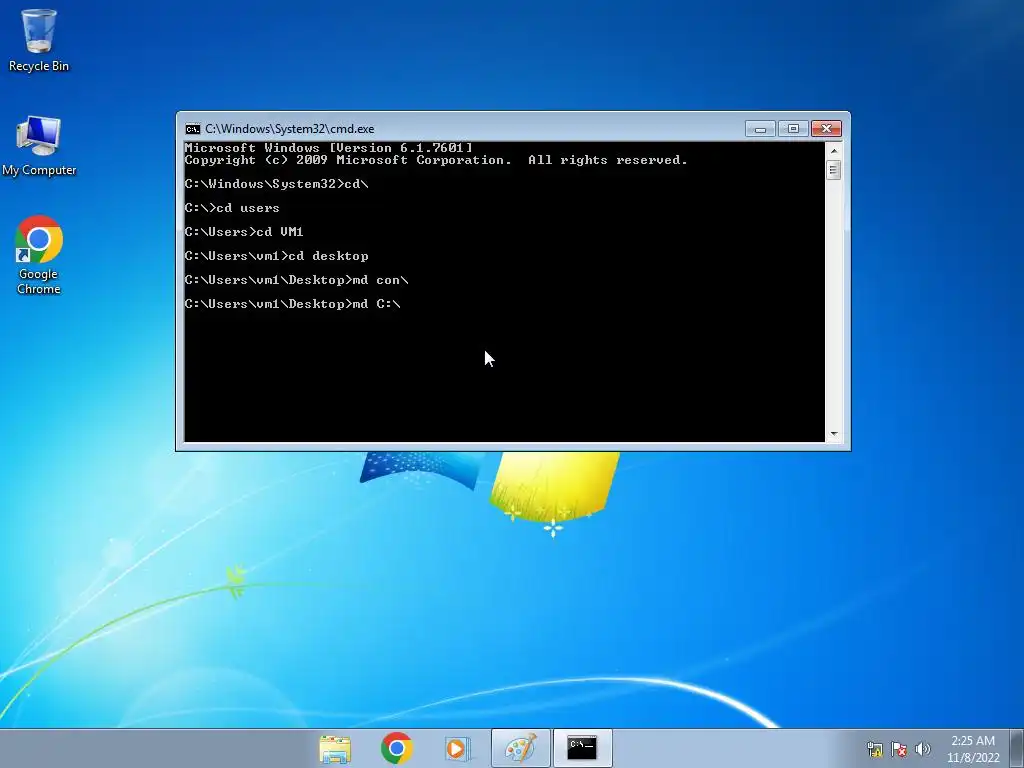Click the cmd scrollbar up arrow
The height and width of the screenshot is (768, 1024).
click(833, 151)
